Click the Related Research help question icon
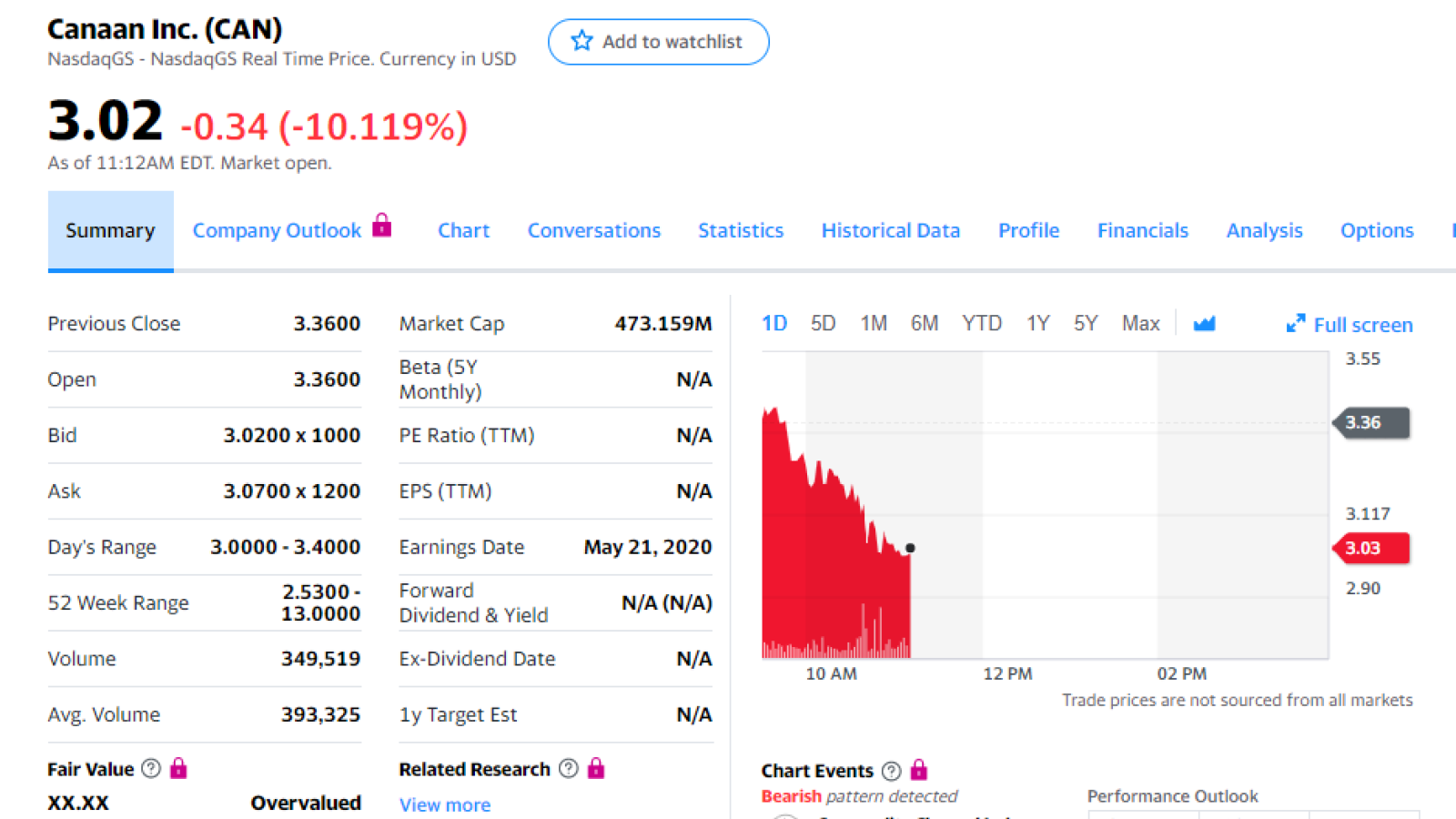Image resolution: width=1456 pixels, height=819 pixels. point(569,769)
